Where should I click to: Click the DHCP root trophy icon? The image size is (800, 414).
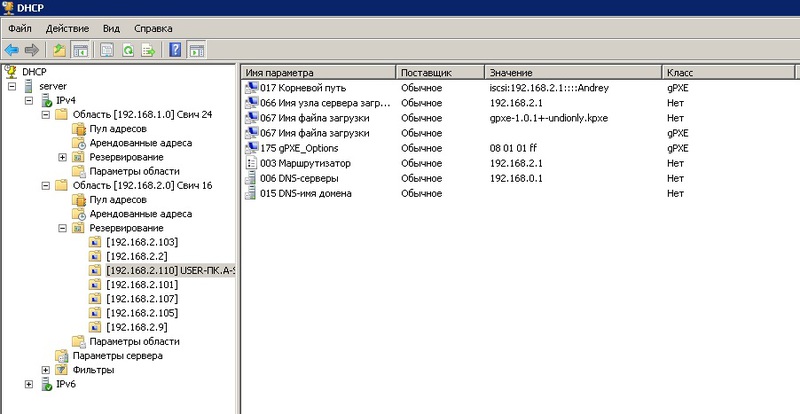pos(11,72)
